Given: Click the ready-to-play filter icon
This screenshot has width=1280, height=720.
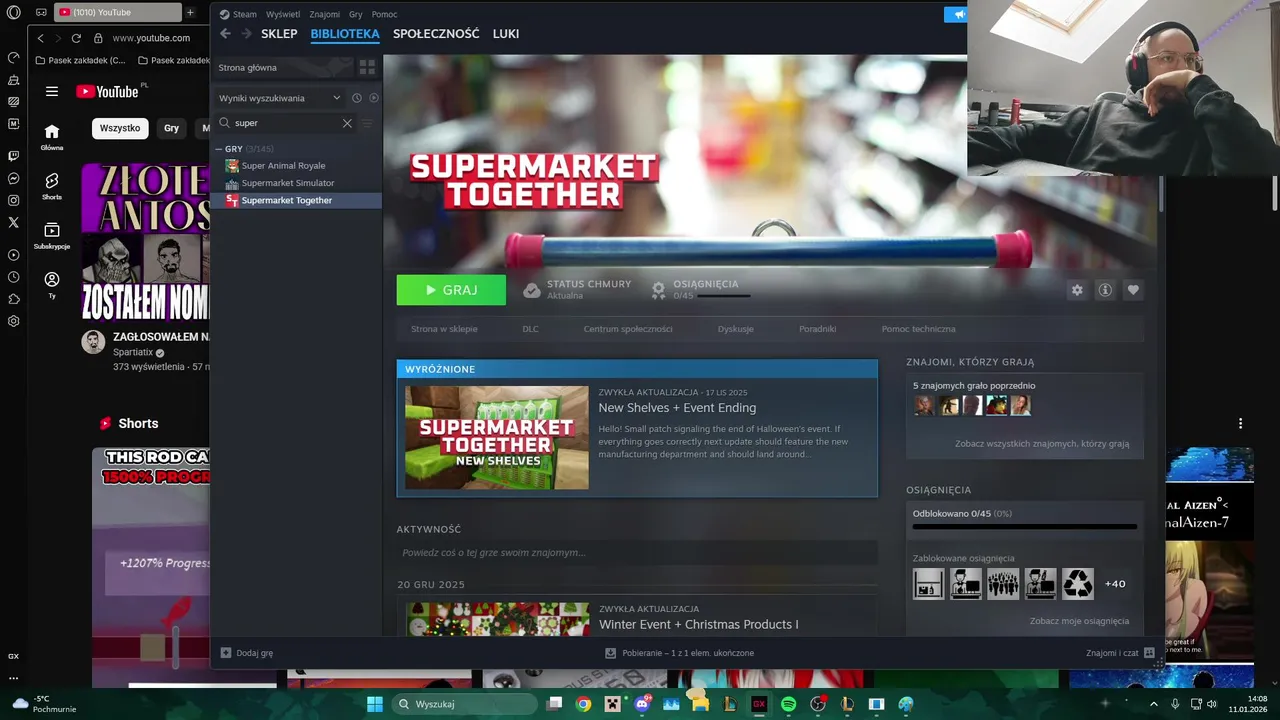Looking at the screenshot, I should coord(373,98).
